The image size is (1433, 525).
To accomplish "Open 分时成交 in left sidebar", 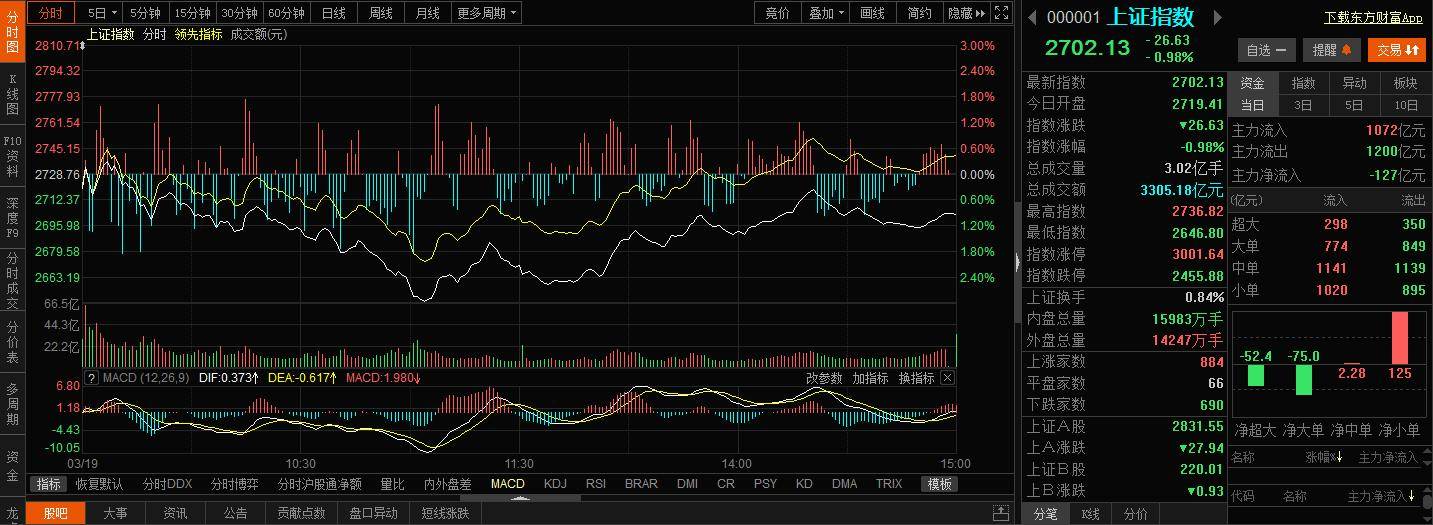I will click(x=13, y=281).
